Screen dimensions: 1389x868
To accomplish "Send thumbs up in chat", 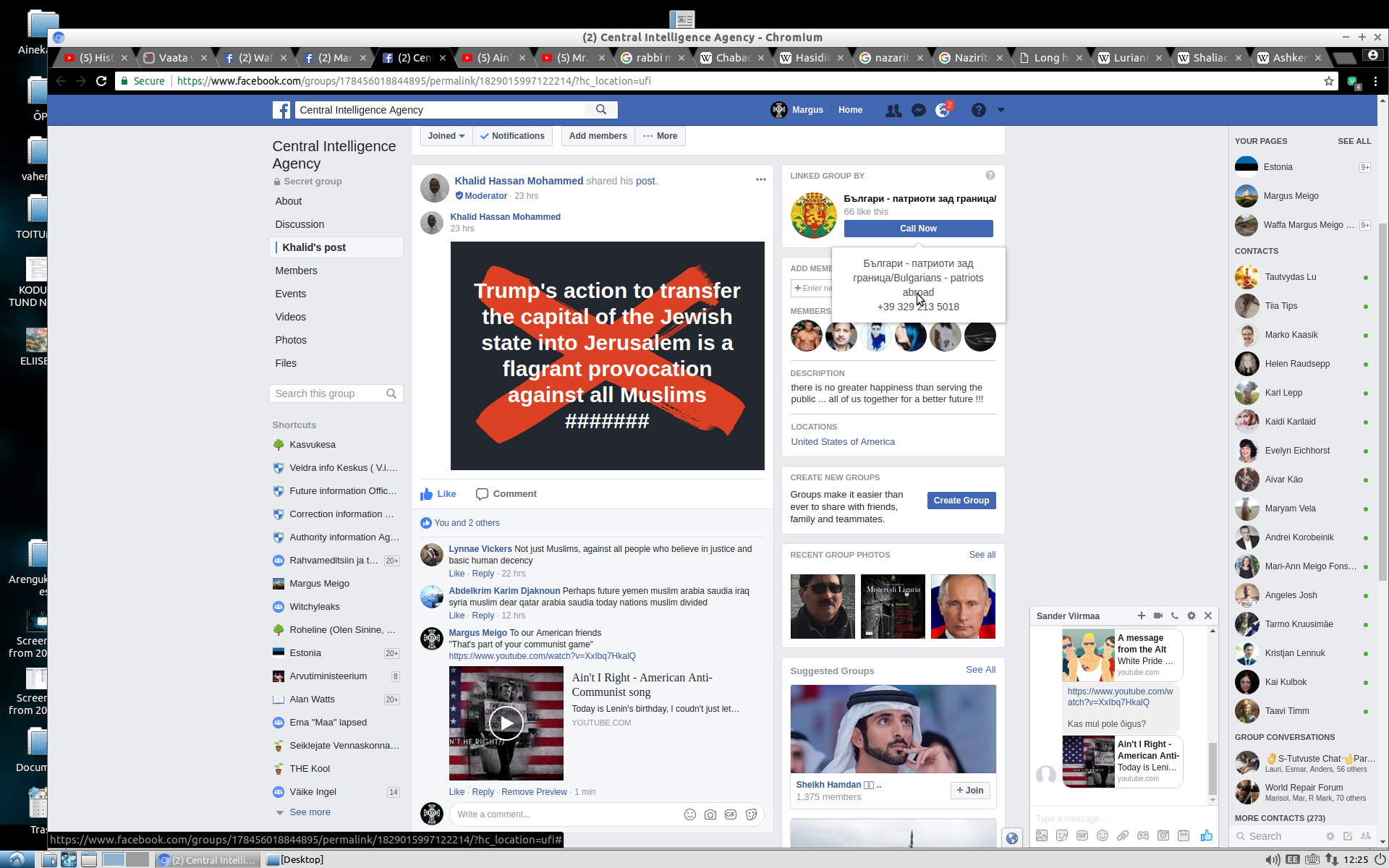I will 1207,835.
